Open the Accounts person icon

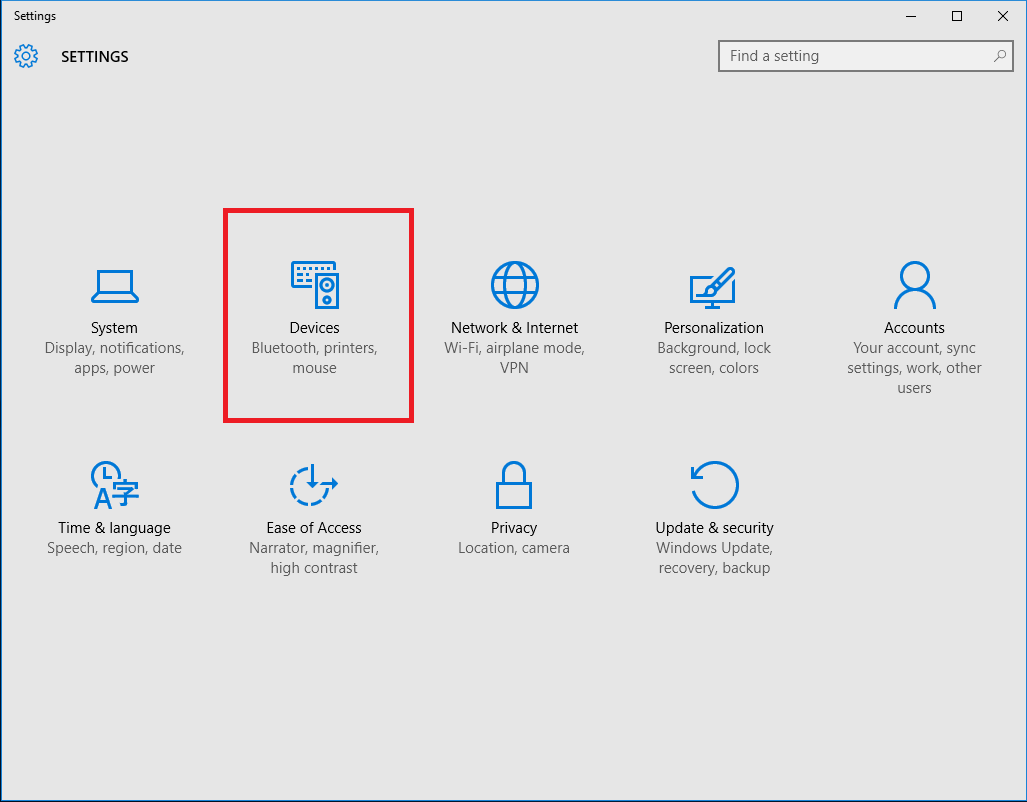914,285
